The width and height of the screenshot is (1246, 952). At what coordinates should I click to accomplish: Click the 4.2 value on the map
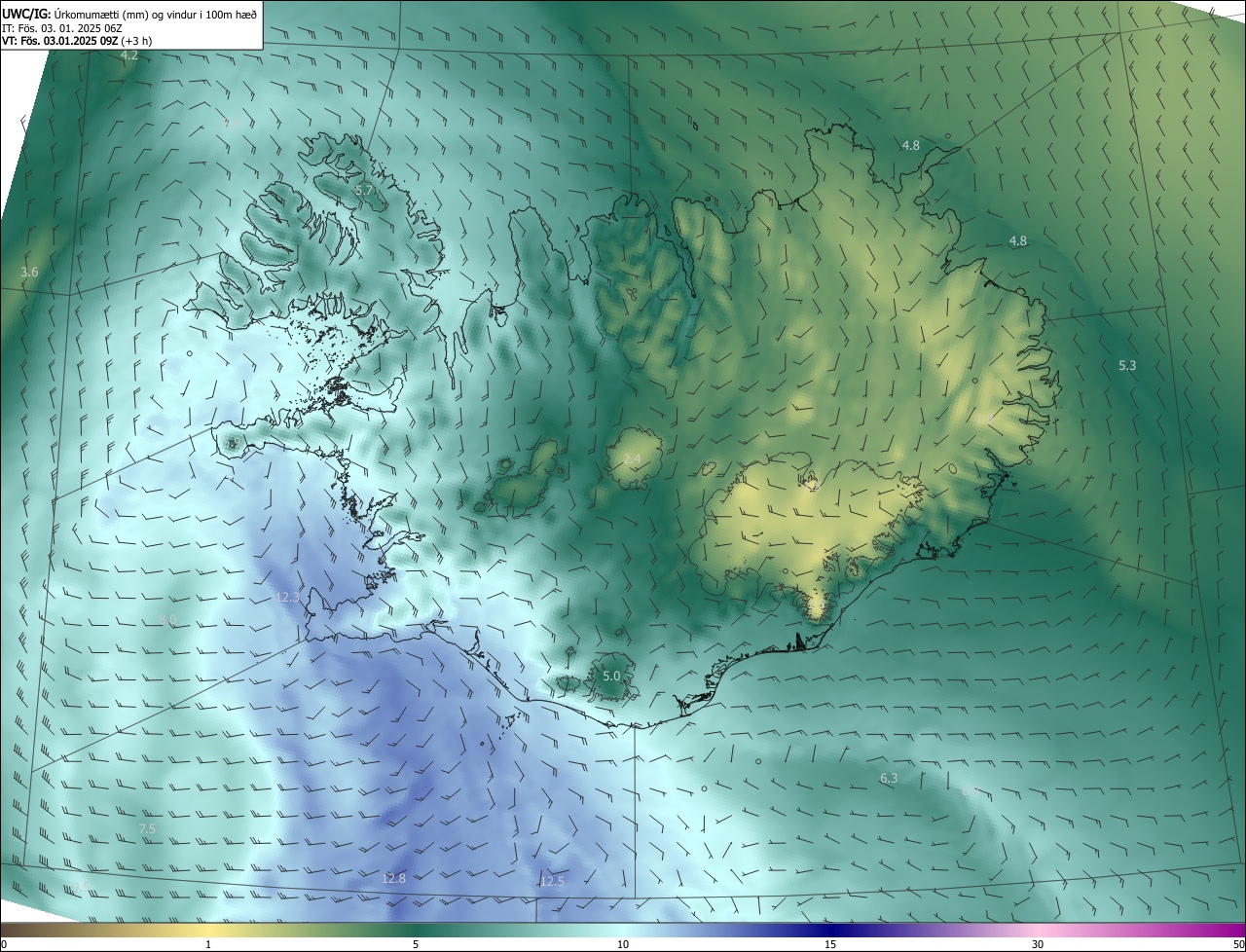tap(128, 56)
